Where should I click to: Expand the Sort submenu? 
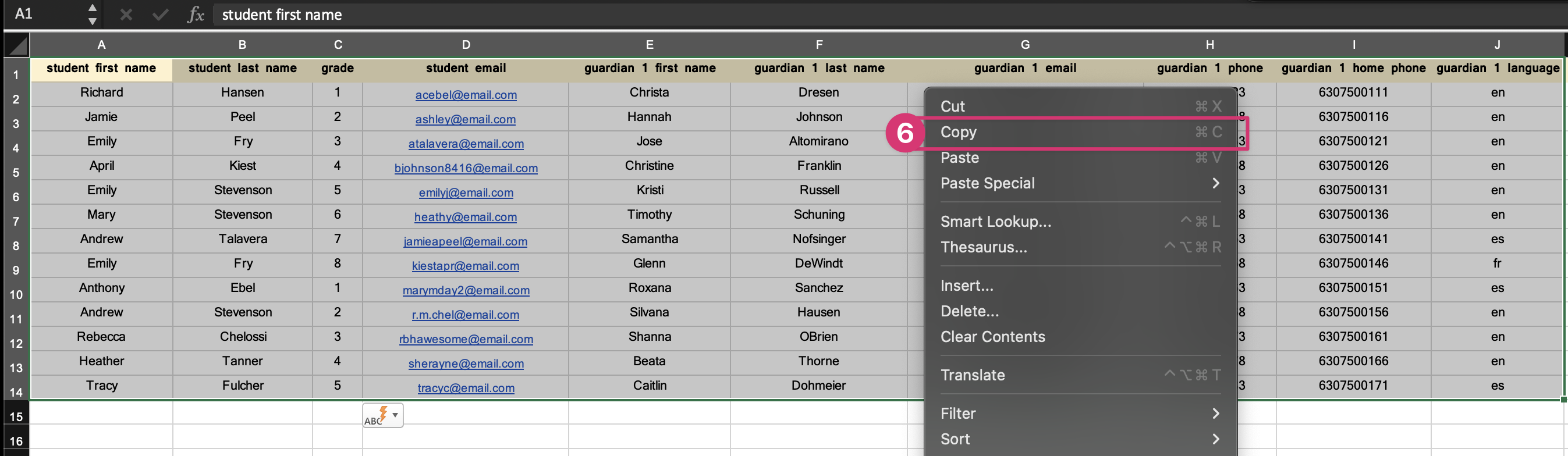[x=1079, y=439]
